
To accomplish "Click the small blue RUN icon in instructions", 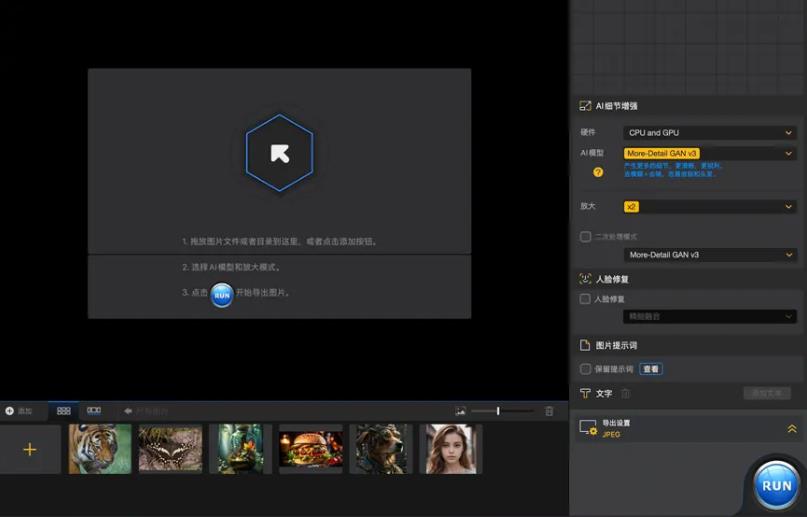I will click(x=222, y=295).
